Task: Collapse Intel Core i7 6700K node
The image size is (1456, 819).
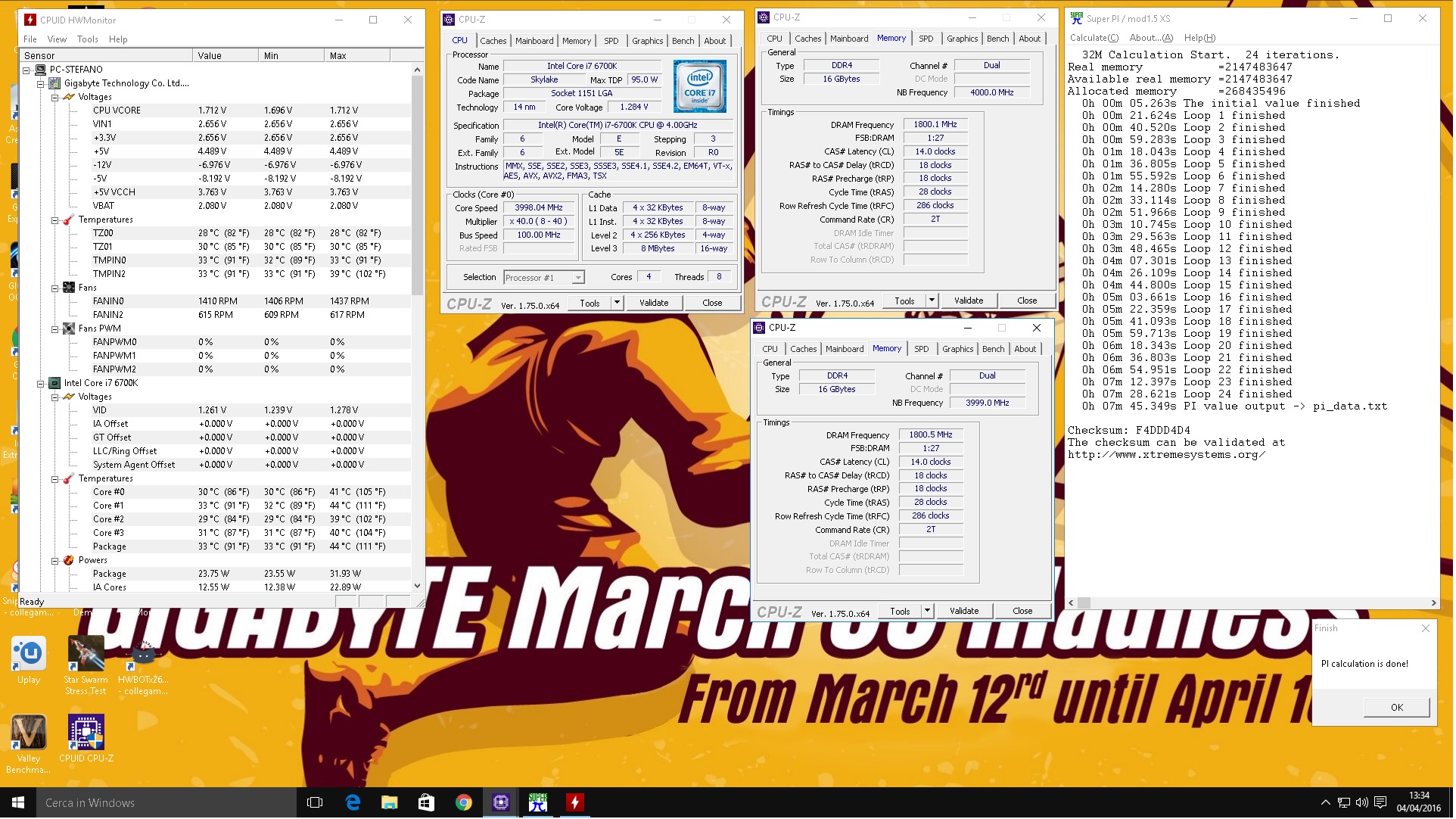Action: coord(41,383)
